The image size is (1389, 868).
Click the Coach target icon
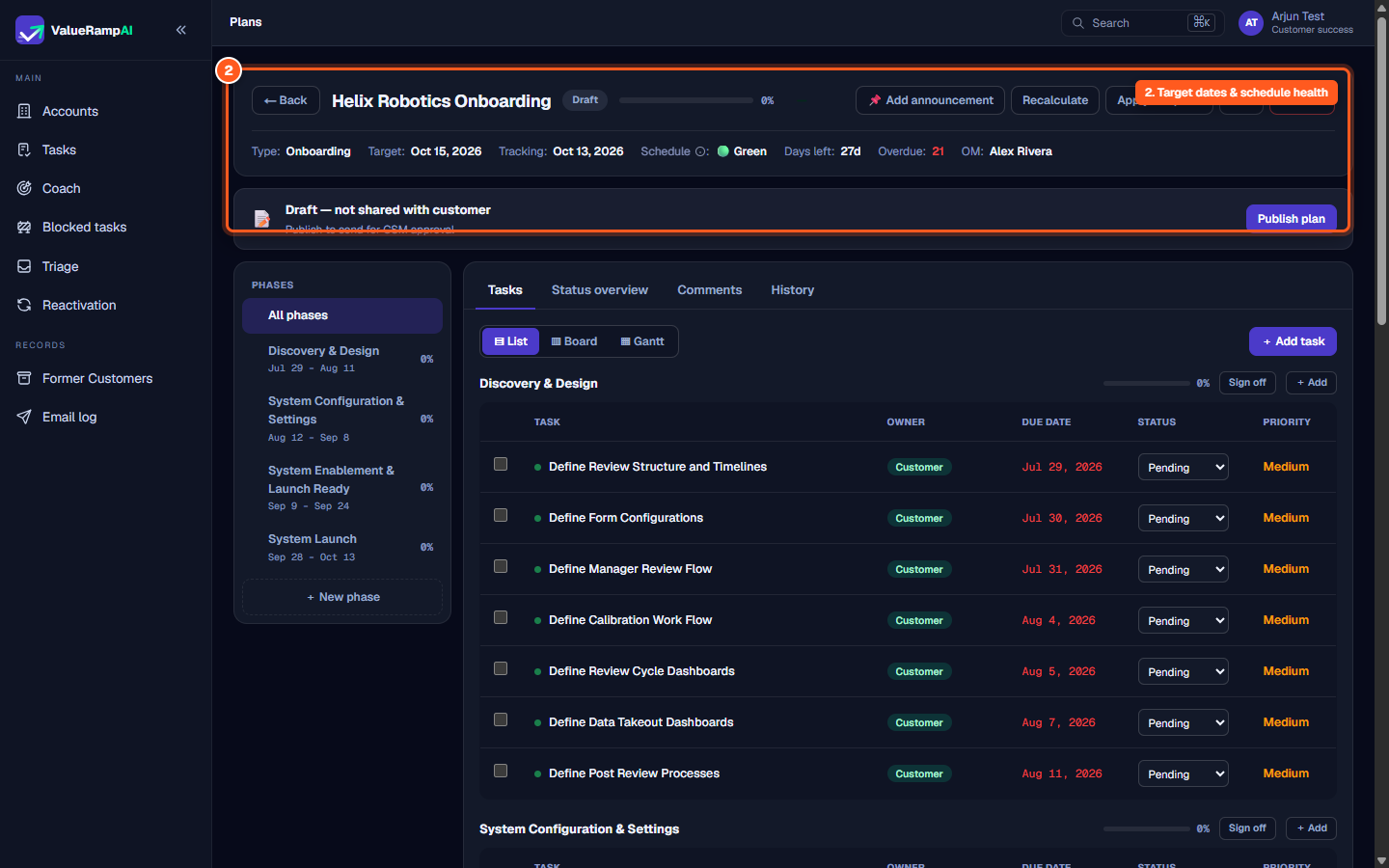point(24,188)
